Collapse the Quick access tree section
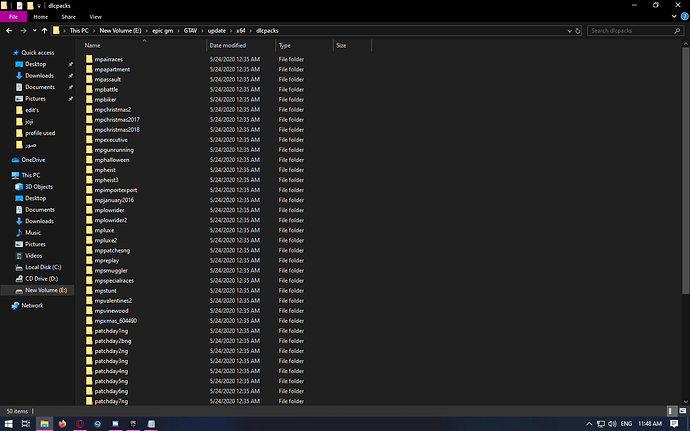Image resolution: width=690 pixels, height=431 pixels. pos(6,52)
